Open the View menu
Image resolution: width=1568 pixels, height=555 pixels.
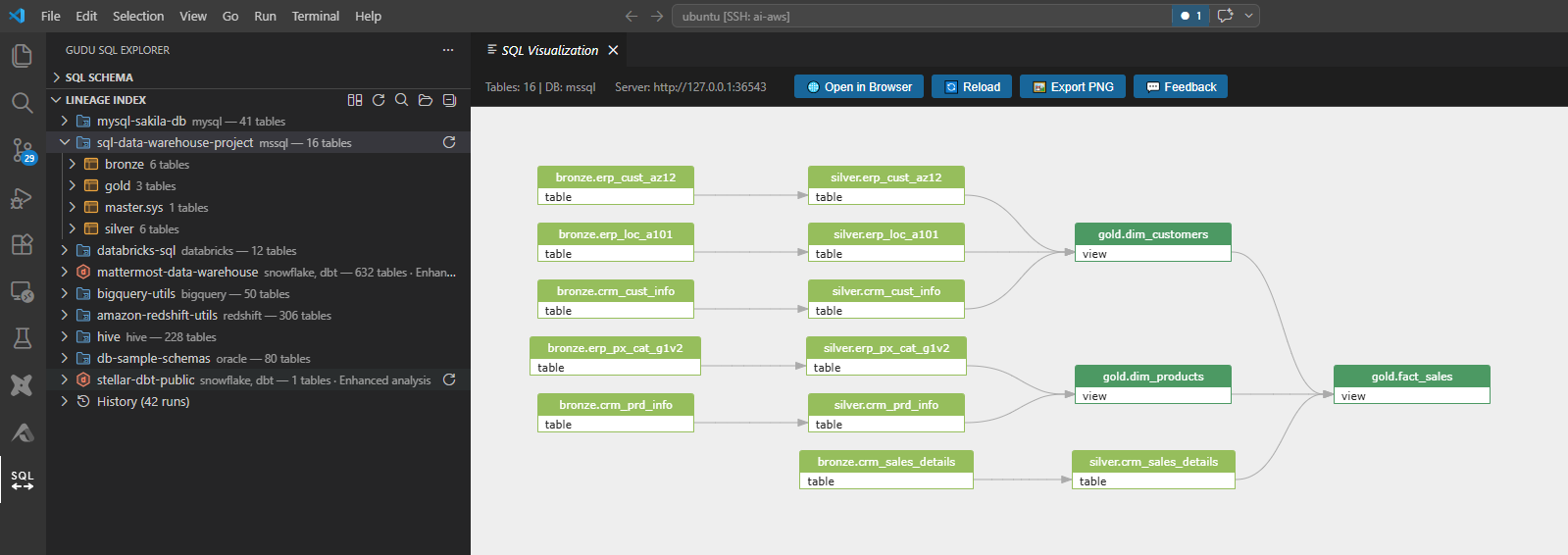(193, 16)
